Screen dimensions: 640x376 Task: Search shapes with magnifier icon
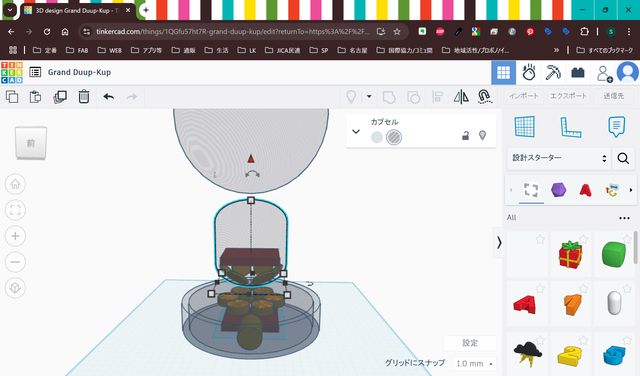(623, 158)
